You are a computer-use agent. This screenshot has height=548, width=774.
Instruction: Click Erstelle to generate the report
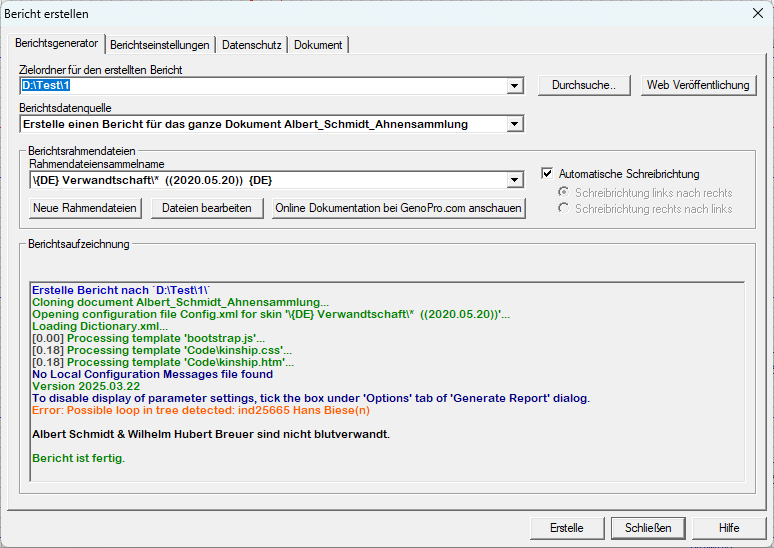[x=567, y=527]
